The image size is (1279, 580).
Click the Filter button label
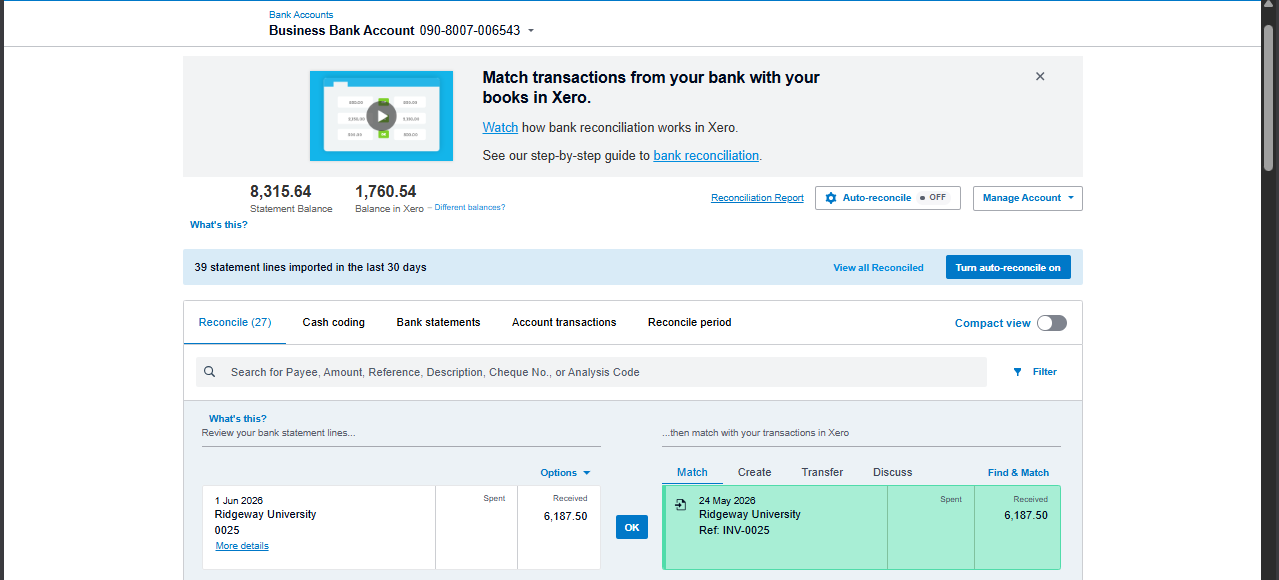click(1045, 372)
